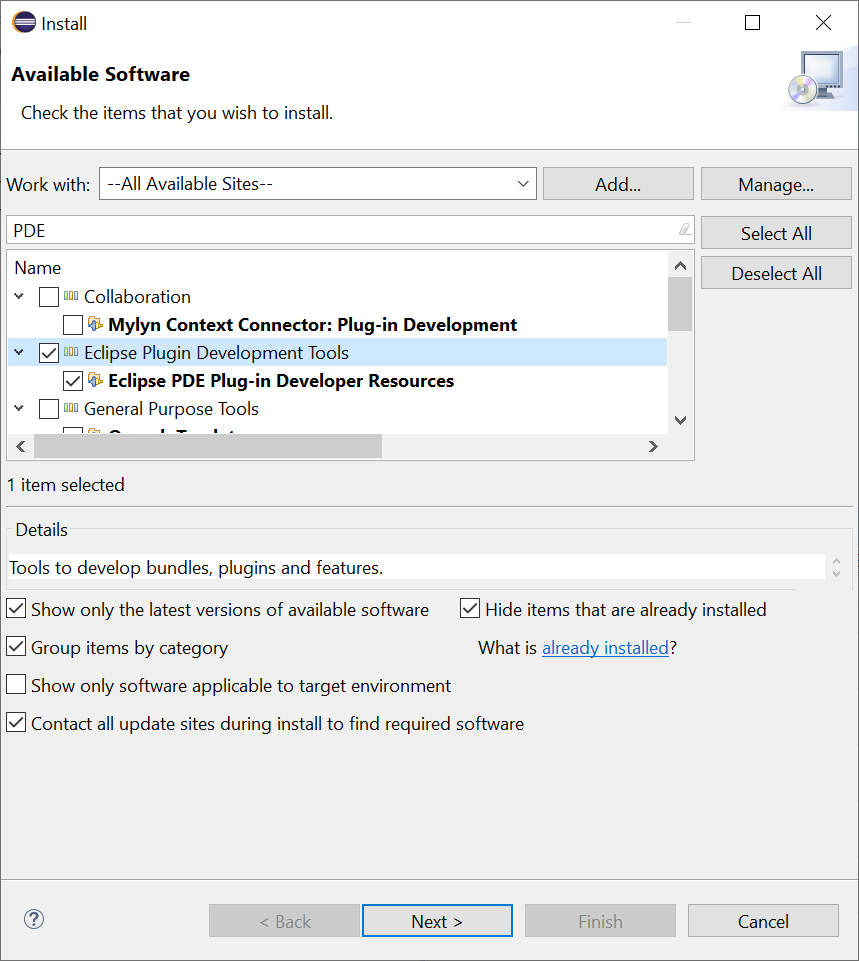Proceed with the Next > button
Screen dimensions: 859x961
tap(437, 921)
